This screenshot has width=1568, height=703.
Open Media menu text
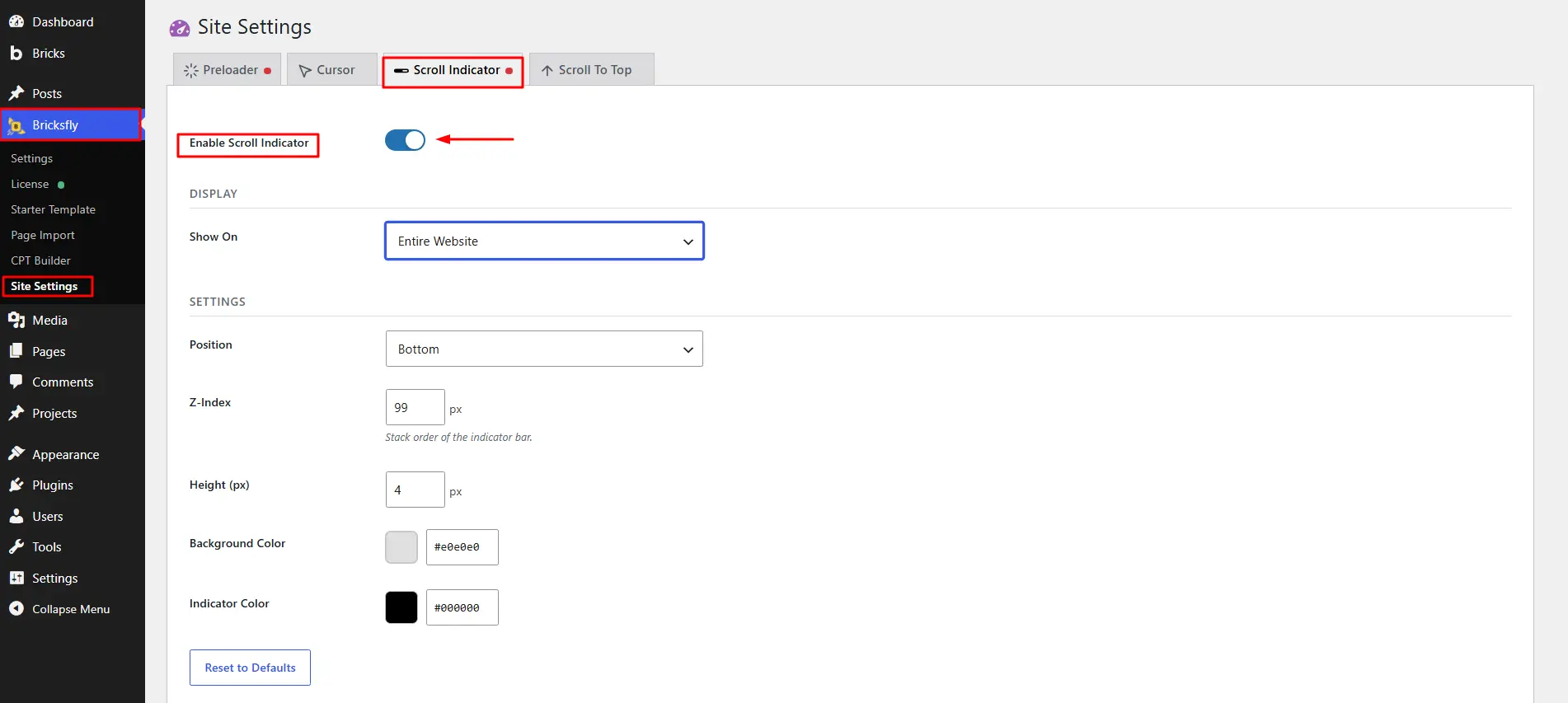pyautogui.click(x=49, y=320)
